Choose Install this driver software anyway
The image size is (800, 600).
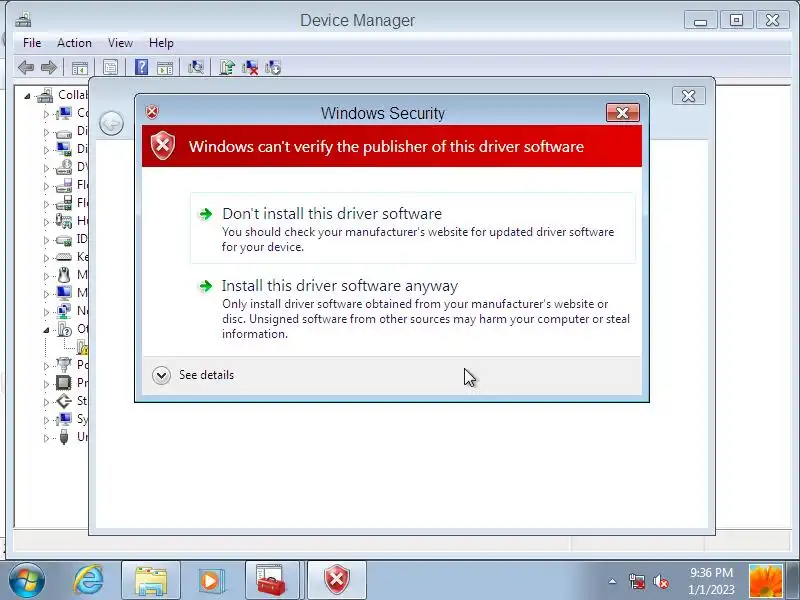pyautogui.click(x=413, y=309)
